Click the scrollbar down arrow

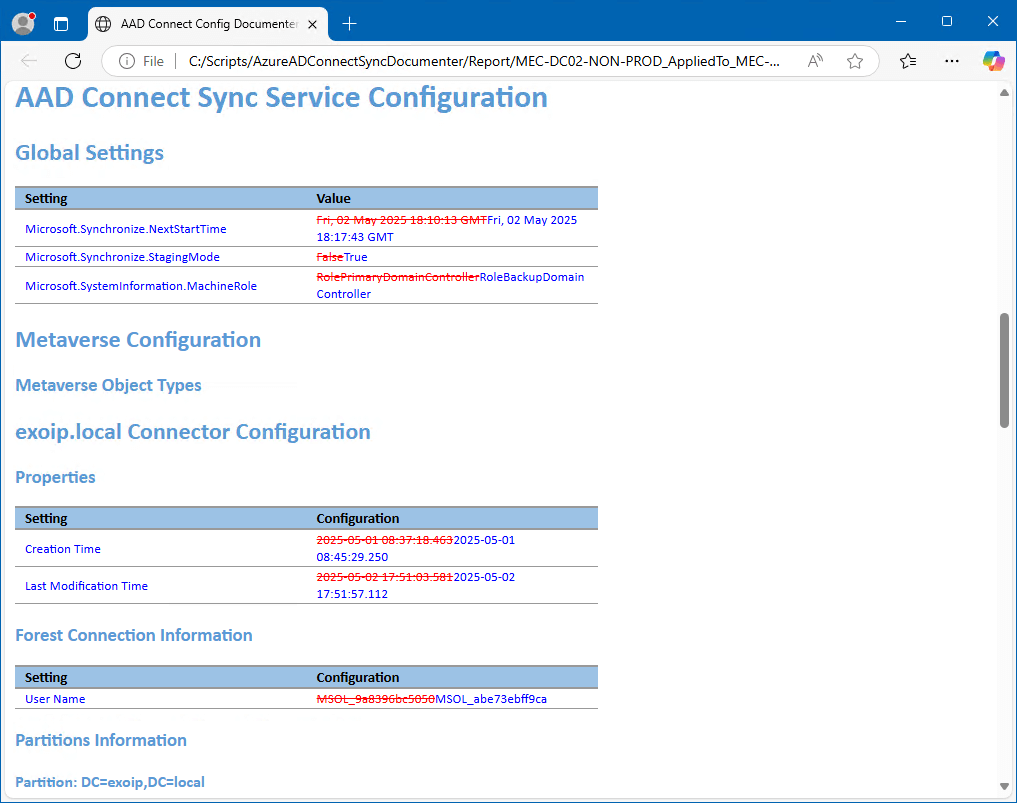[x=1004, y=786]
